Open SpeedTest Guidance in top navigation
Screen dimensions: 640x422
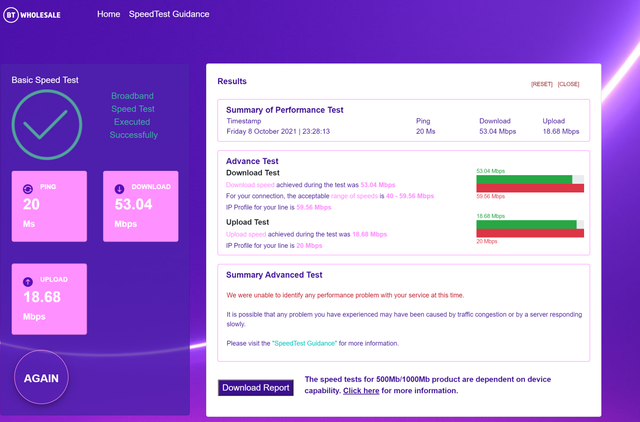[169, 14]
